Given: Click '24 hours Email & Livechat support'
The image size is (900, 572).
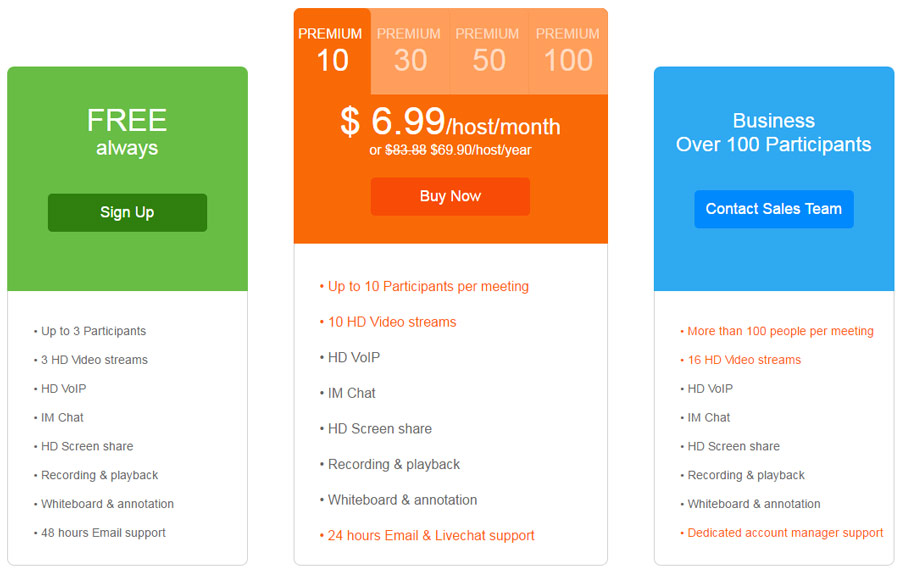Looking at the screenshot, I should tap(427, 535).
